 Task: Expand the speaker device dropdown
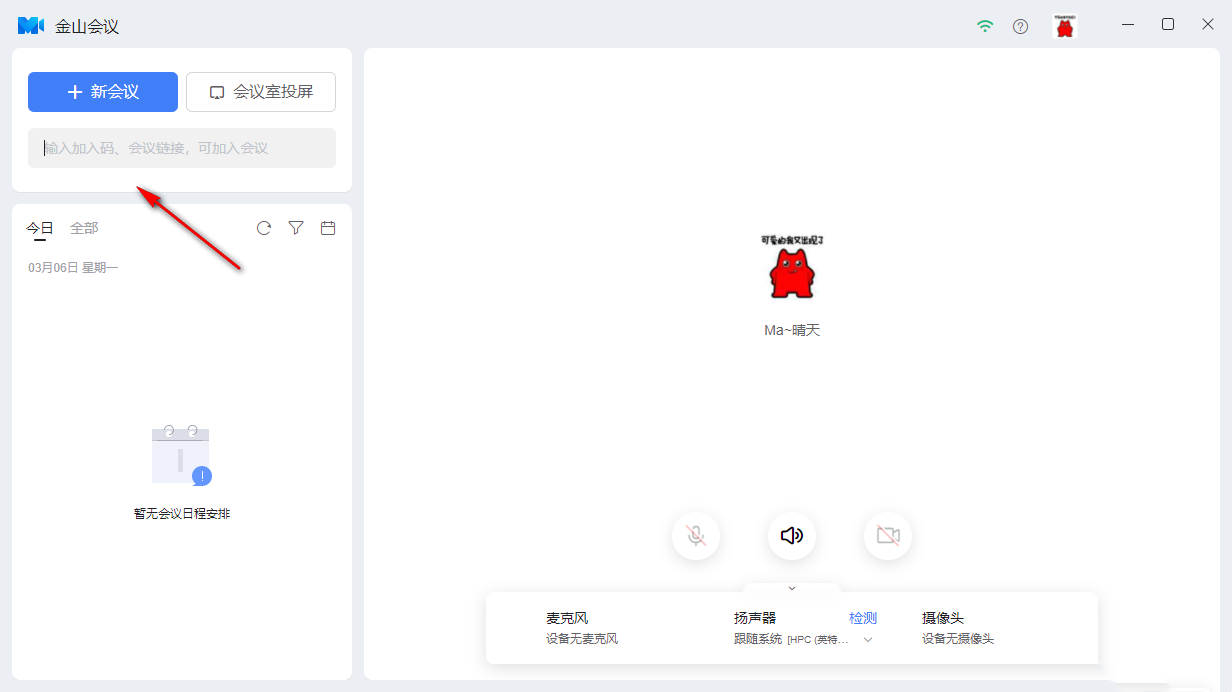pos(868,640)
